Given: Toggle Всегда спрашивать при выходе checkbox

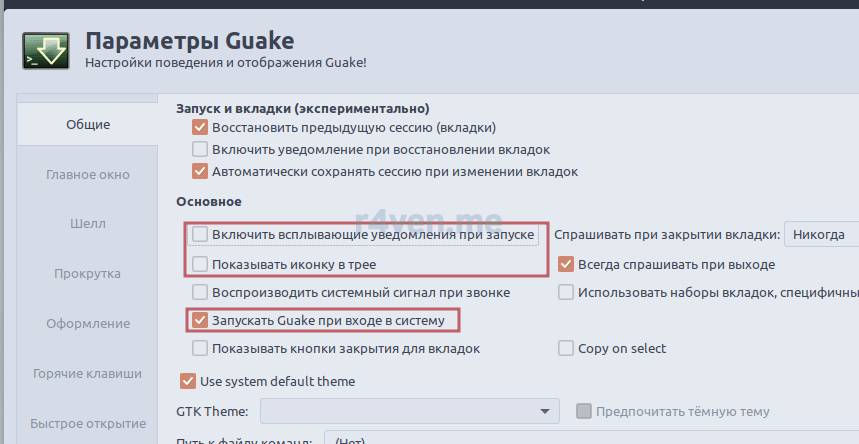Looking at the screenshot, I should (x=566, y=265).
